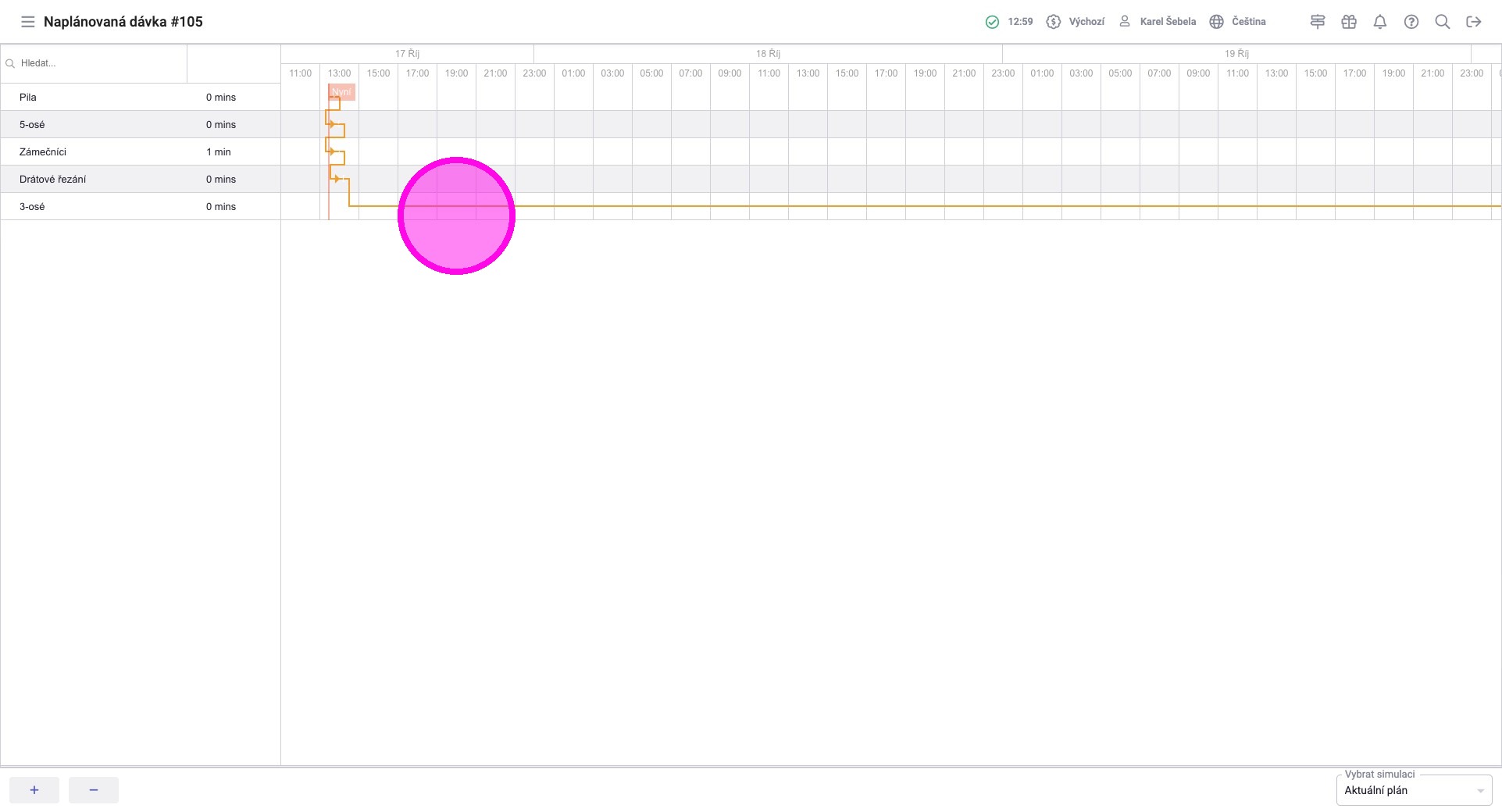This screenshot has width=1502, height=812.
Task: Click the 1 min duration value
Action: tap(219, 152)
